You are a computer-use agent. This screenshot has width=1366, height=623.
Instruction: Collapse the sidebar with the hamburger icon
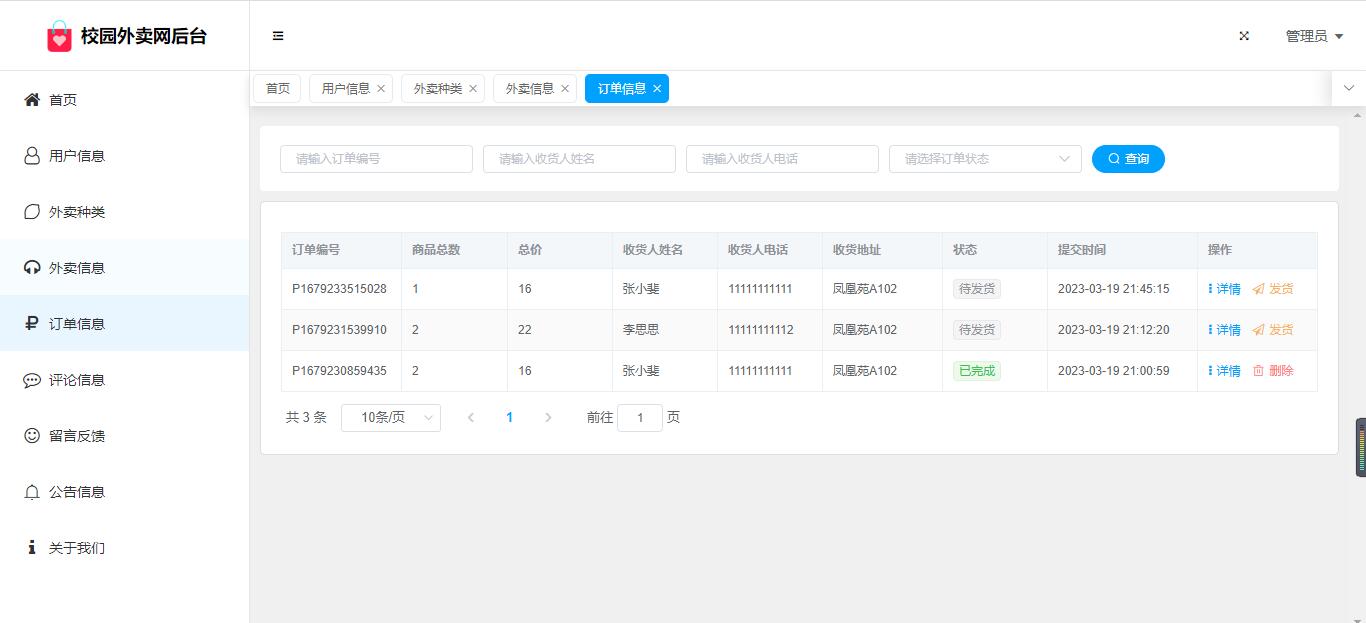click(x=278, y=36)
